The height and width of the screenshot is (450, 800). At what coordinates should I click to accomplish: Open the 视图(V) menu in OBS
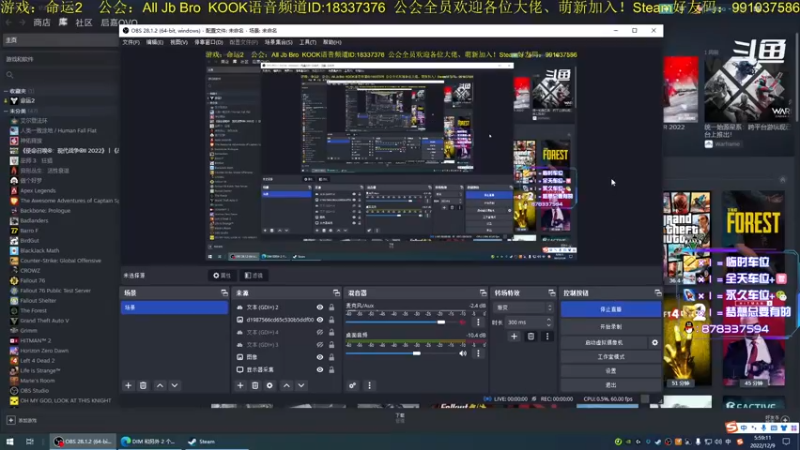click(179, 42)
